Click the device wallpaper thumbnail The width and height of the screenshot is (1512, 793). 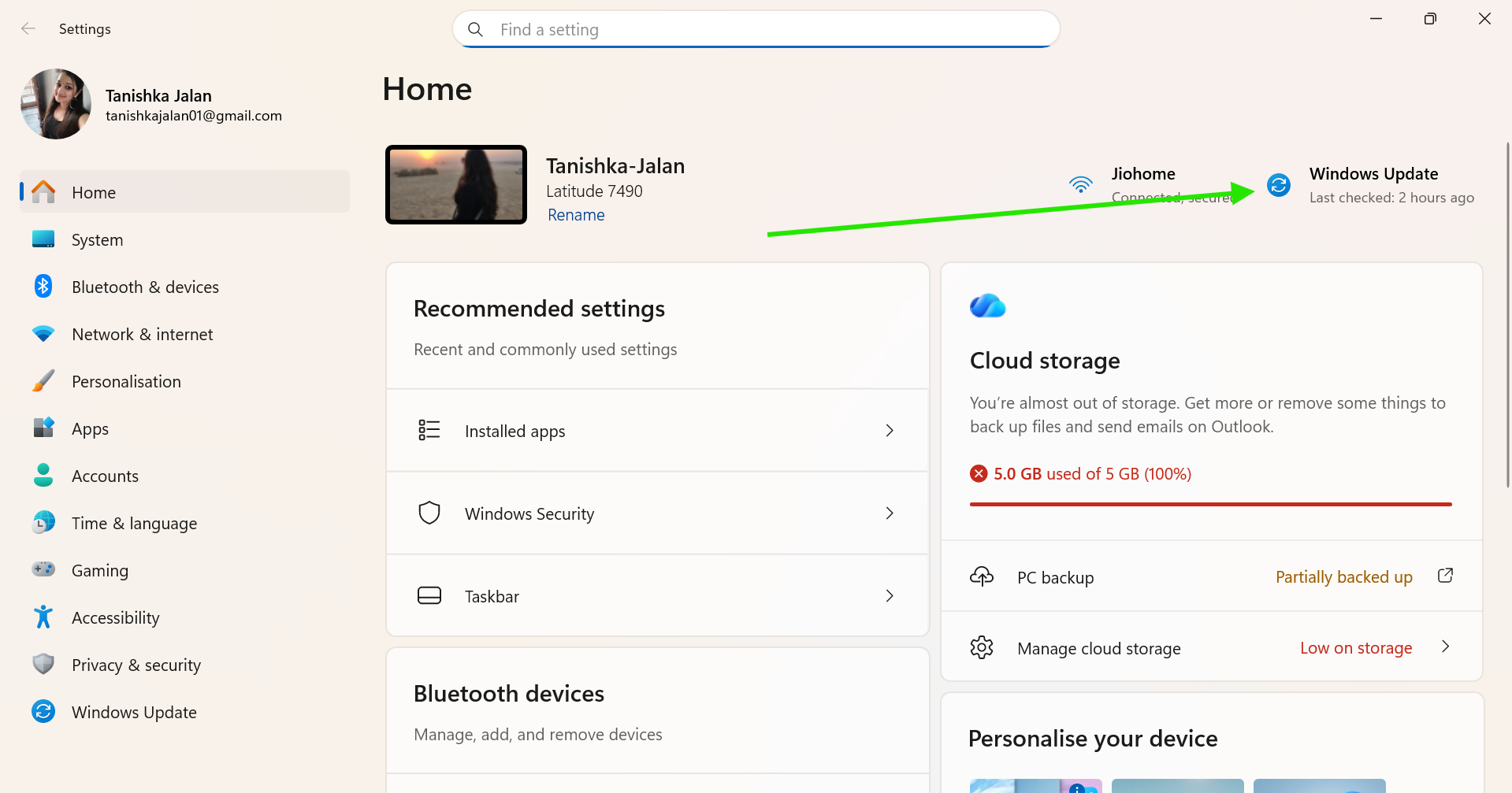[456, 184]
